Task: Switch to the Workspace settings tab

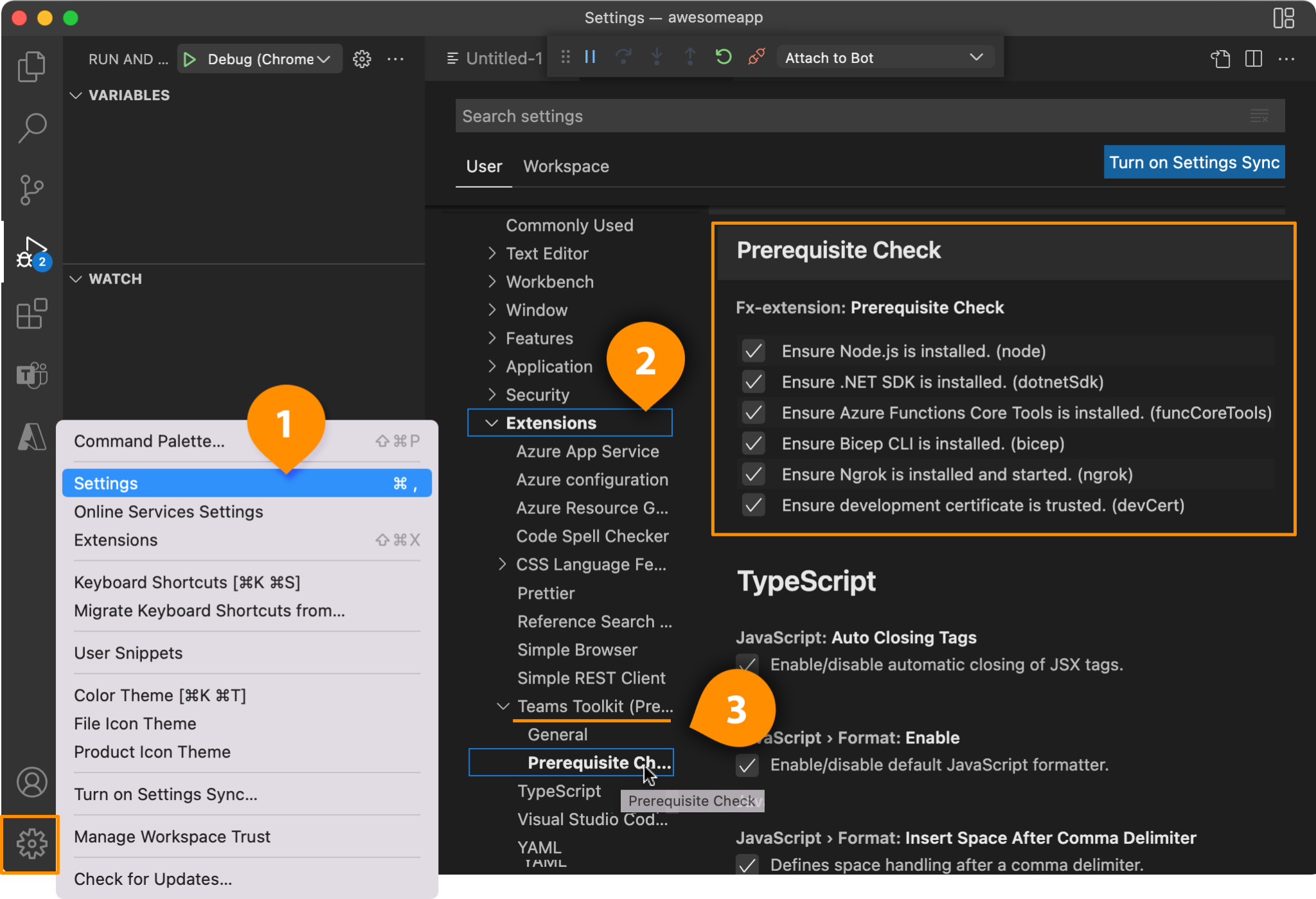Action: 565,166
